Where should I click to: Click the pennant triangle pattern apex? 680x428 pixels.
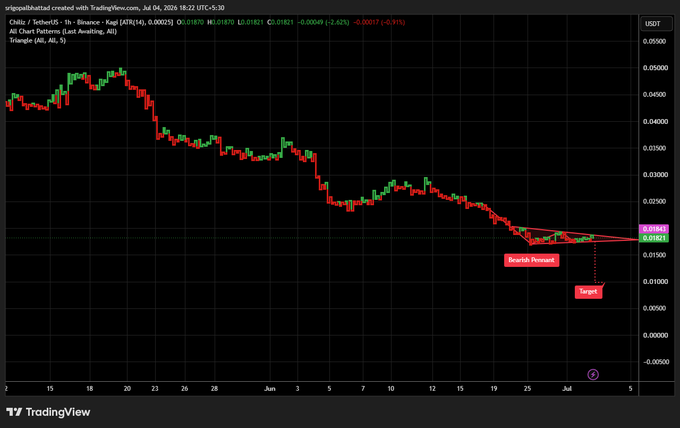click(x=638, y=239)
